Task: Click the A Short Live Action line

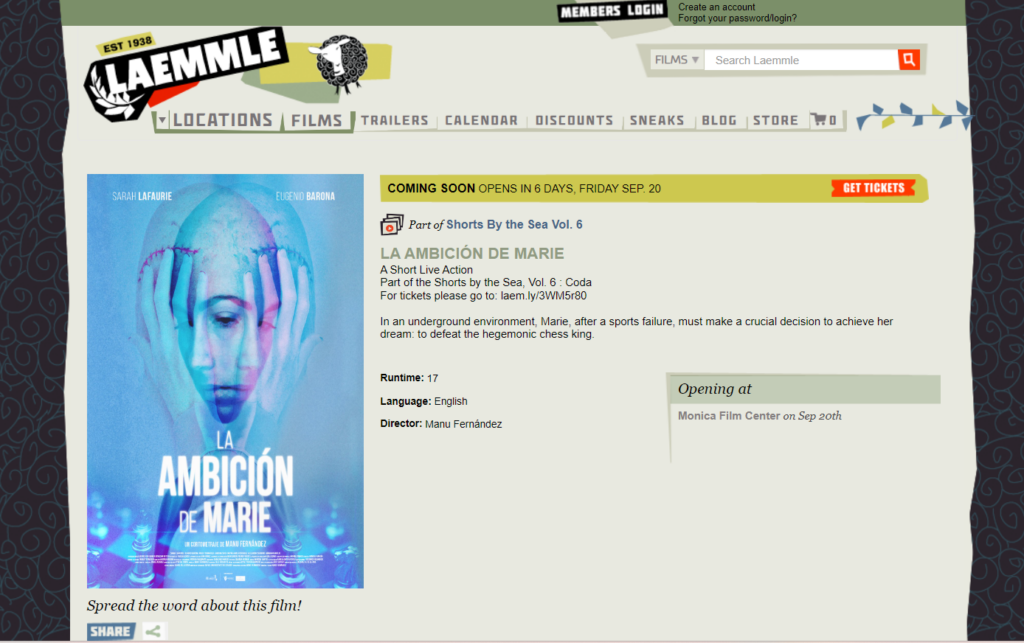Action: coord(426,270)
